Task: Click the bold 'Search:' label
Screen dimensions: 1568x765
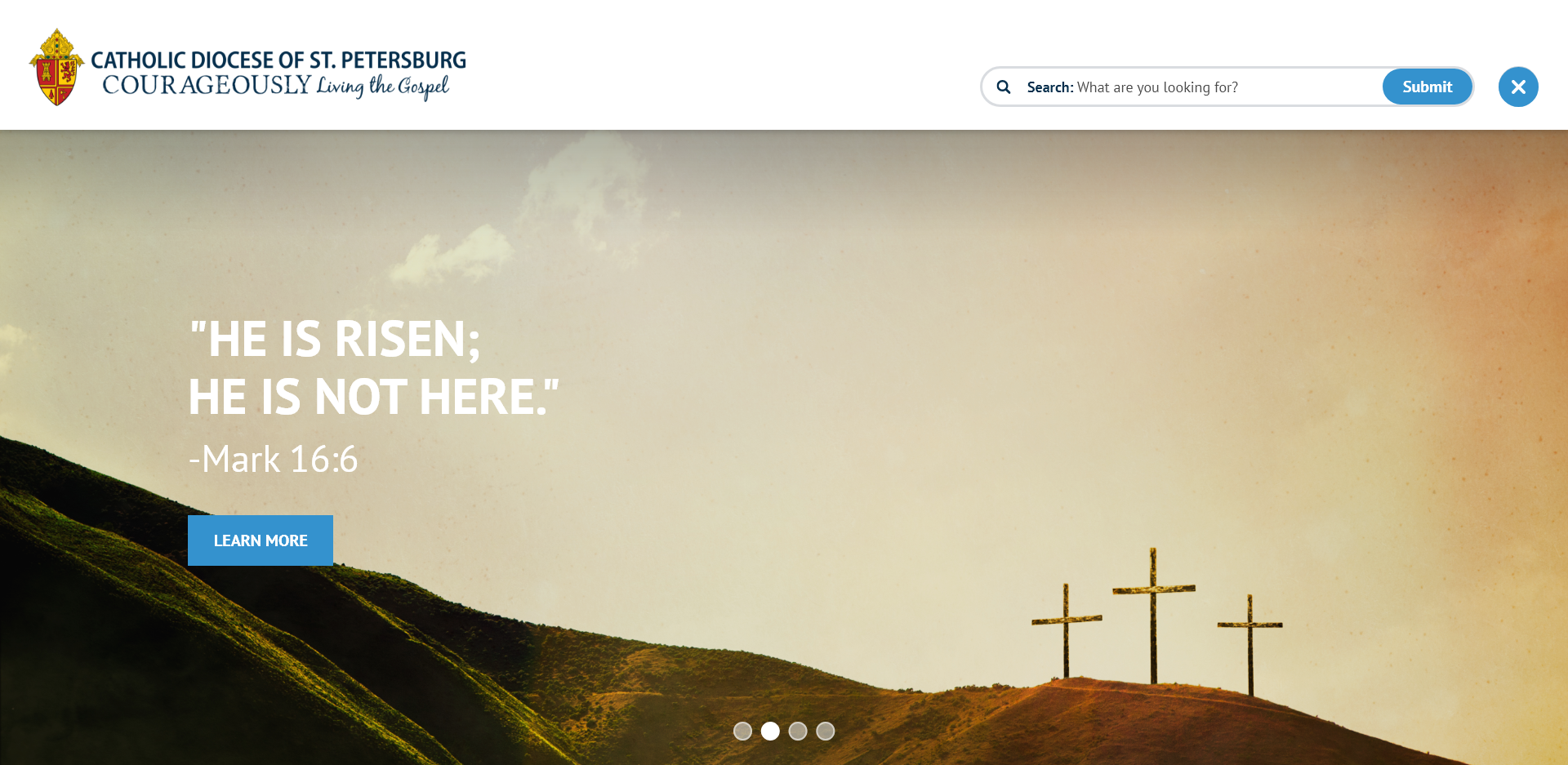Action: (1049, 87)
